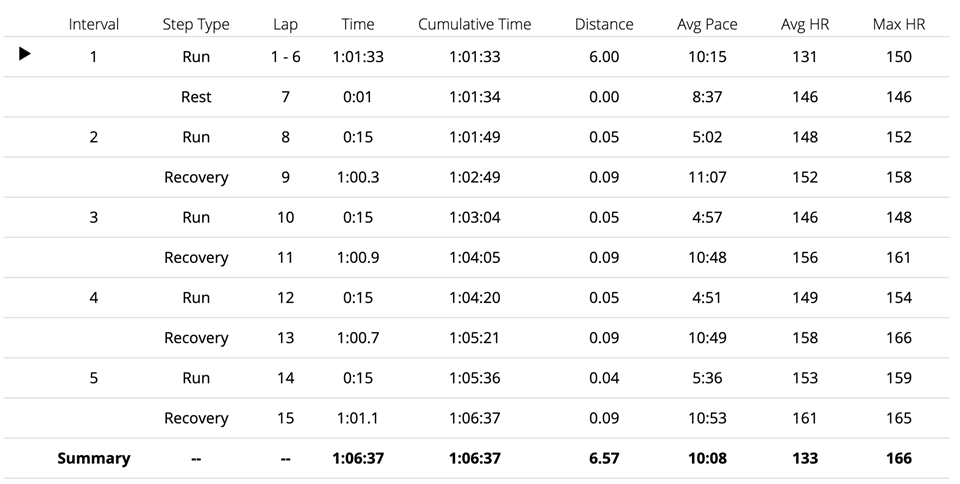The image size is (960, 484).
Task: Click the Summary row label
Action: coord(94,458)
